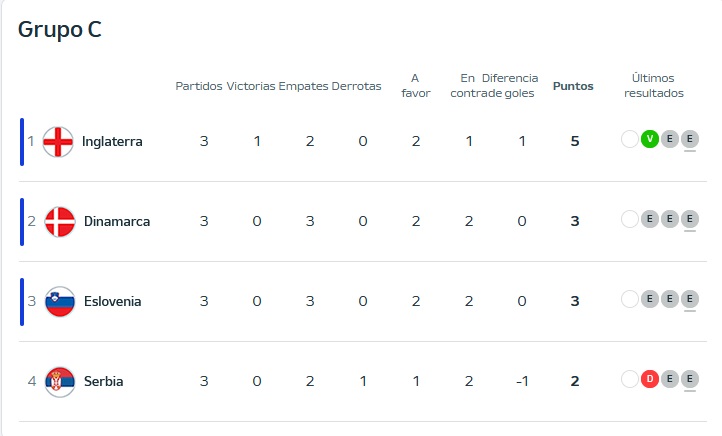Select the Eslovenia team name
This screenshot has width=722, height=436.
coord(113,301)
